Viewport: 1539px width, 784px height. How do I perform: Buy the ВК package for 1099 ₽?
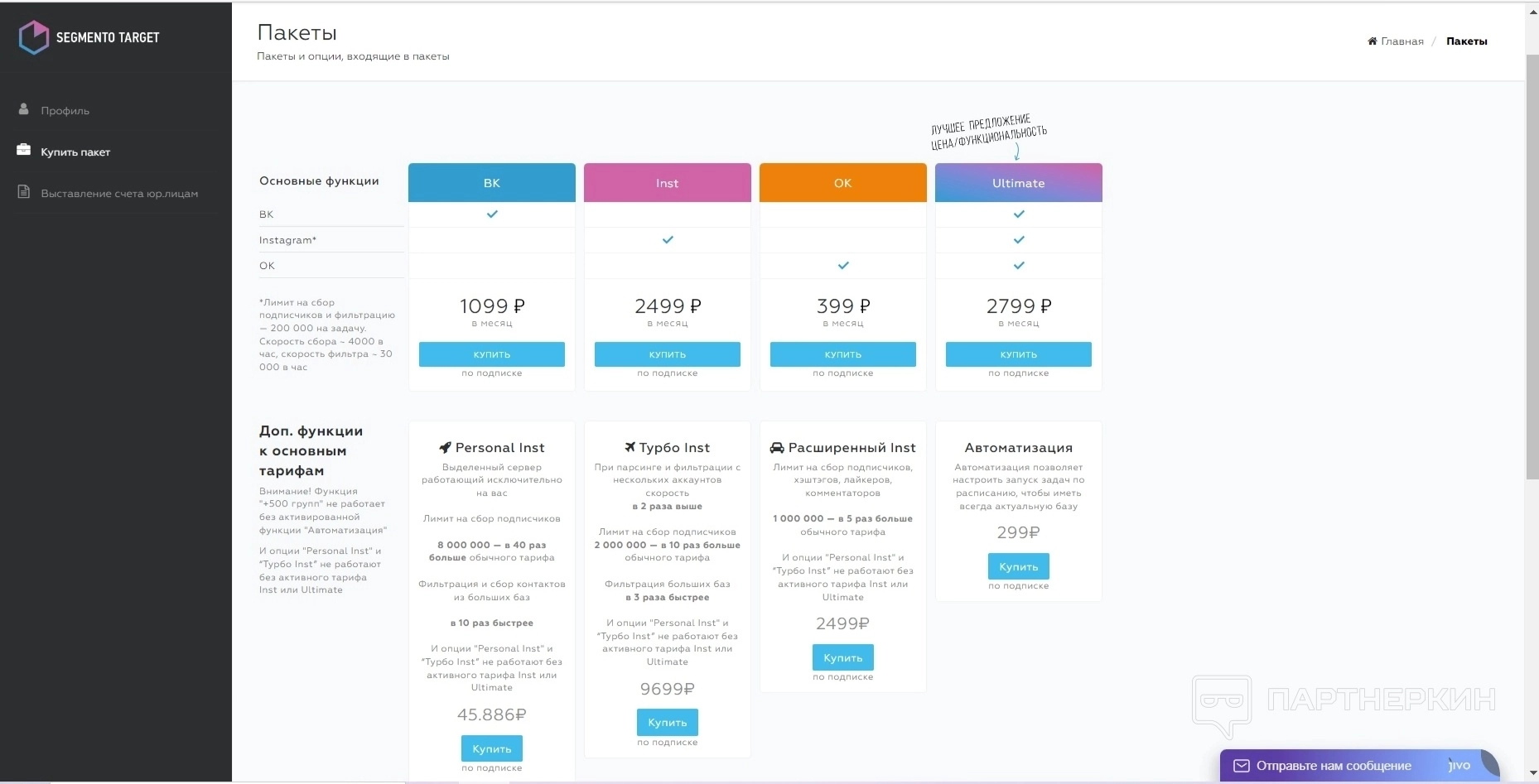491,354
